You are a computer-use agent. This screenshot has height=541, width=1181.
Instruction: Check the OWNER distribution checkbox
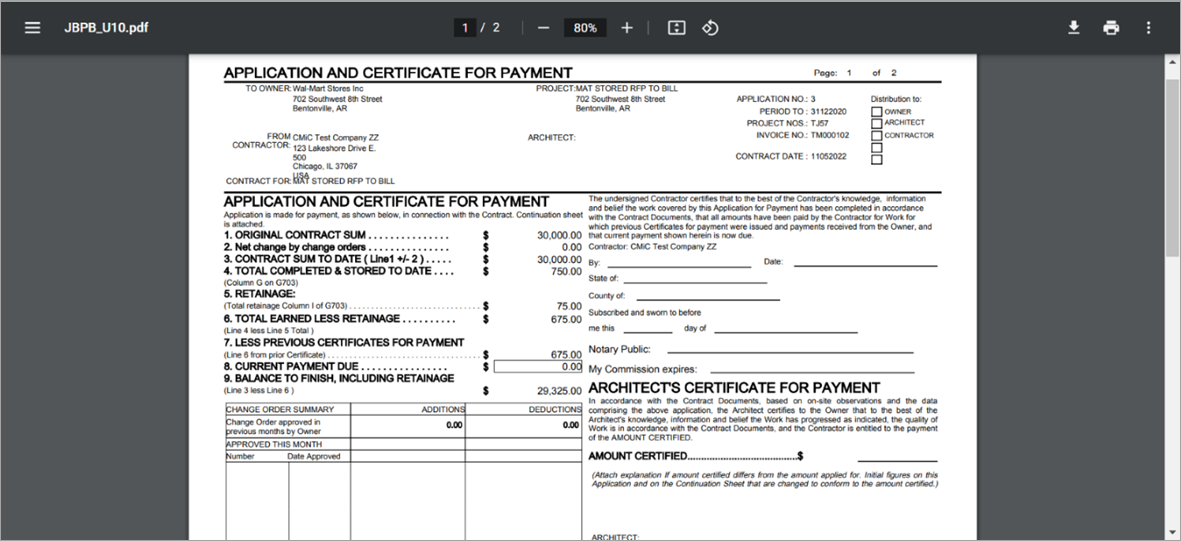(x=876, y=112)
